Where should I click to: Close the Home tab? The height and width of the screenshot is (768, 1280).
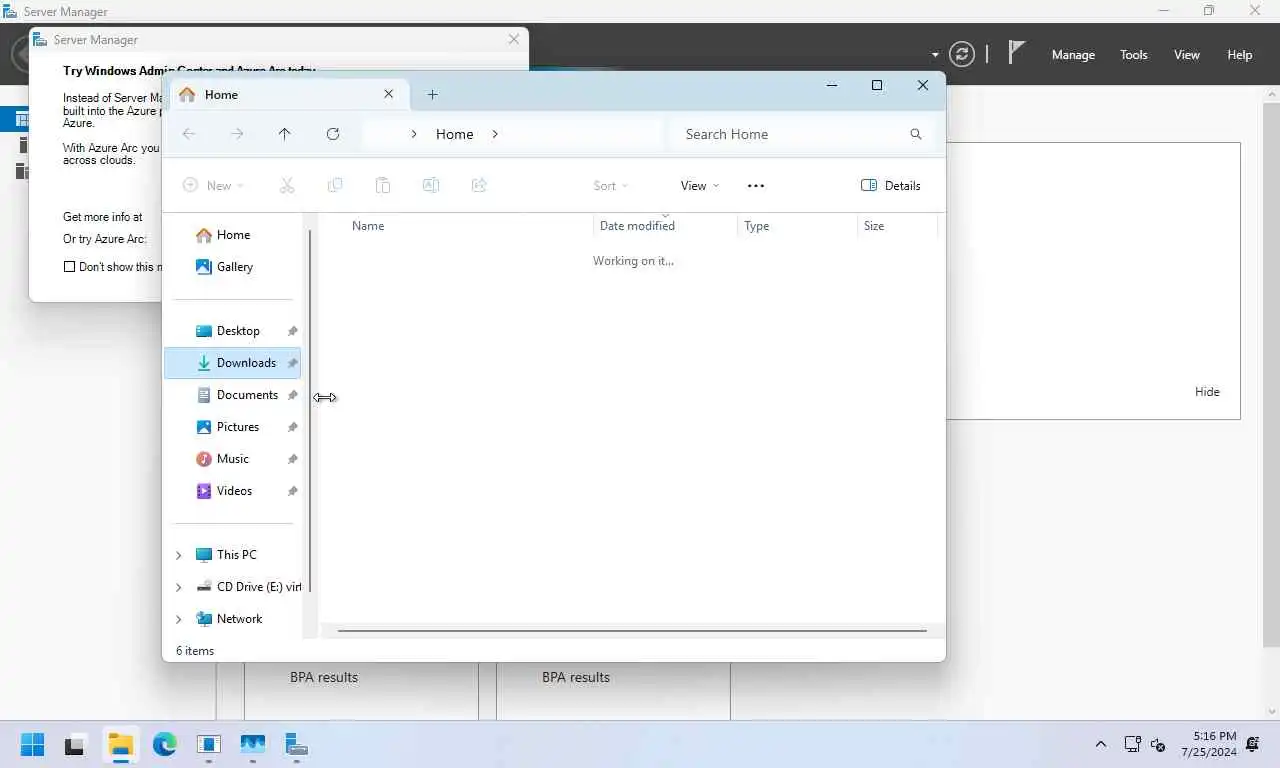pos(389,94)
